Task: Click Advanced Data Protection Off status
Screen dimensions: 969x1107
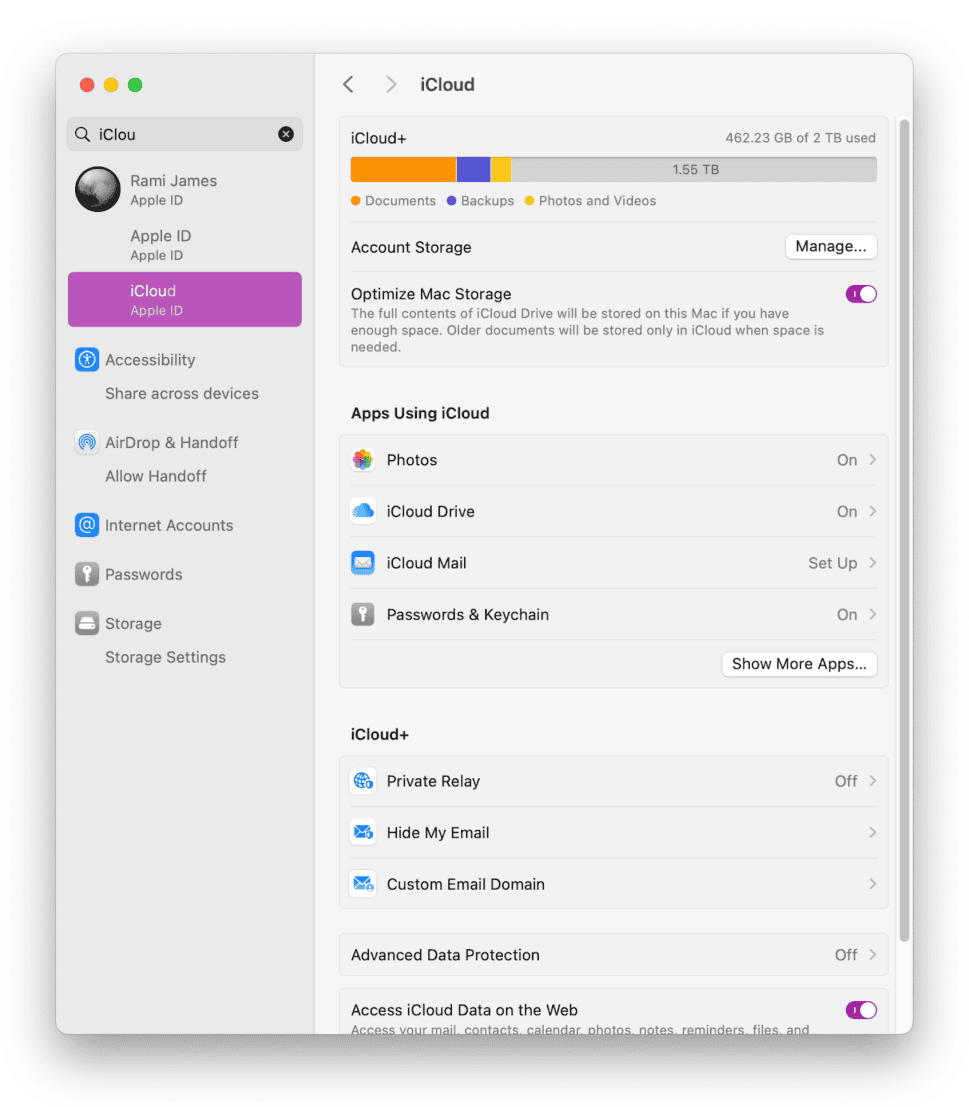Action: tap(846, 955)
